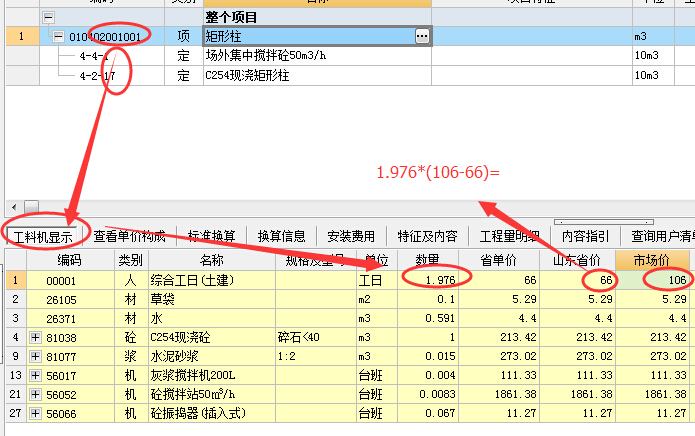Switch to the 换算信息 tab

click(x=281, y=236)
